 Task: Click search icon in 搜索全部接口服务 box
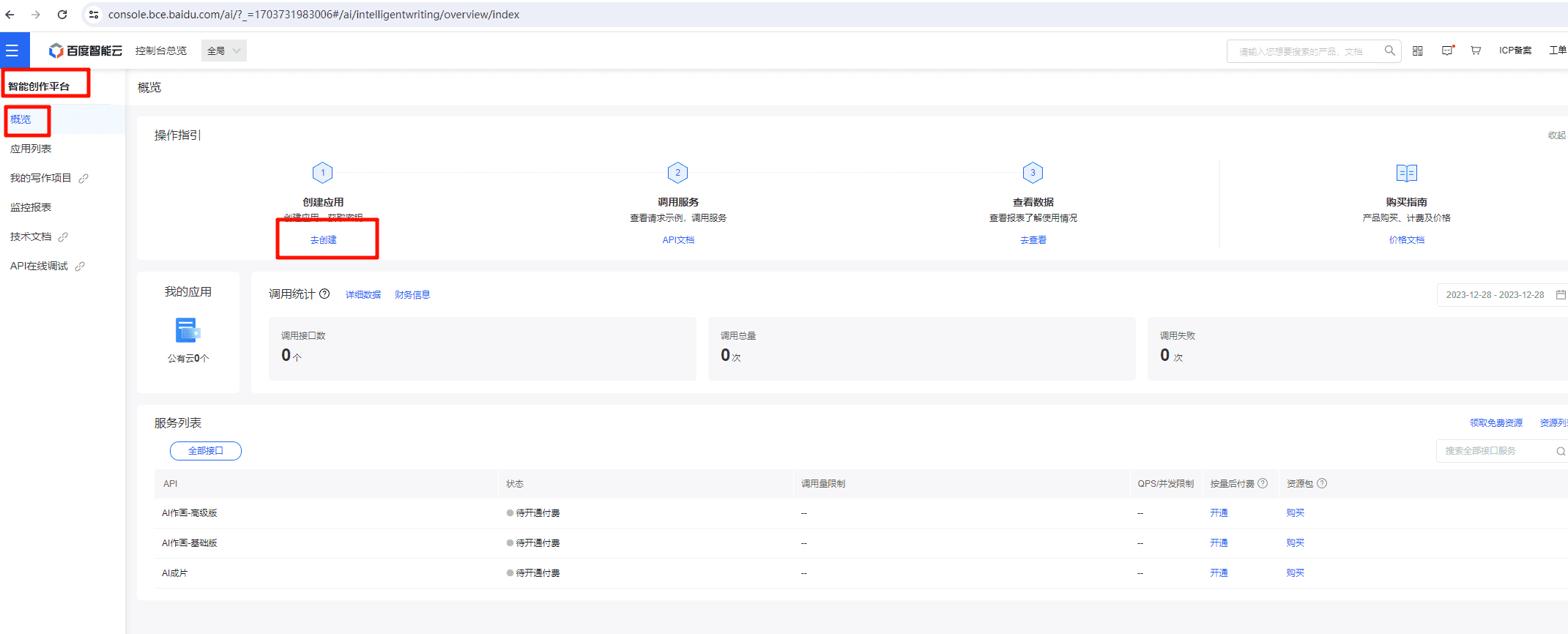[x=1561, y=451]
